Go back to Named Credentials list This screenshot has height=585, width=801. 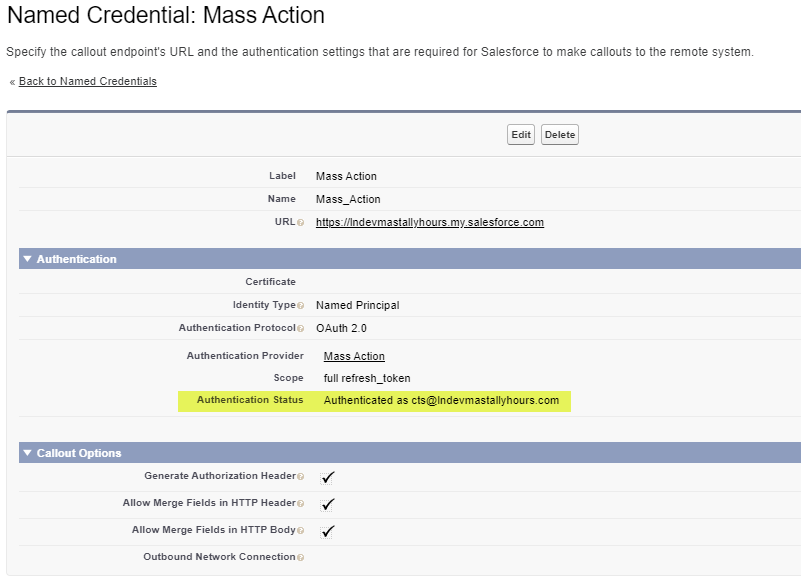(x=87, y=81)
